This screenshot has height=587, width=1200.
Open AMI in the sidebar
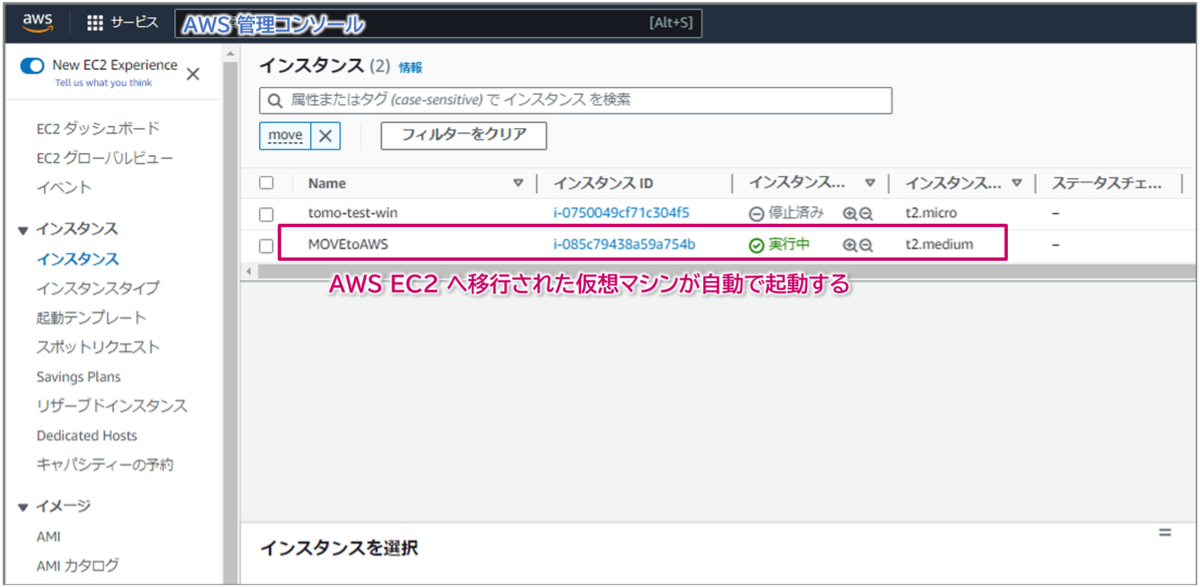click(x=49, y=536)
